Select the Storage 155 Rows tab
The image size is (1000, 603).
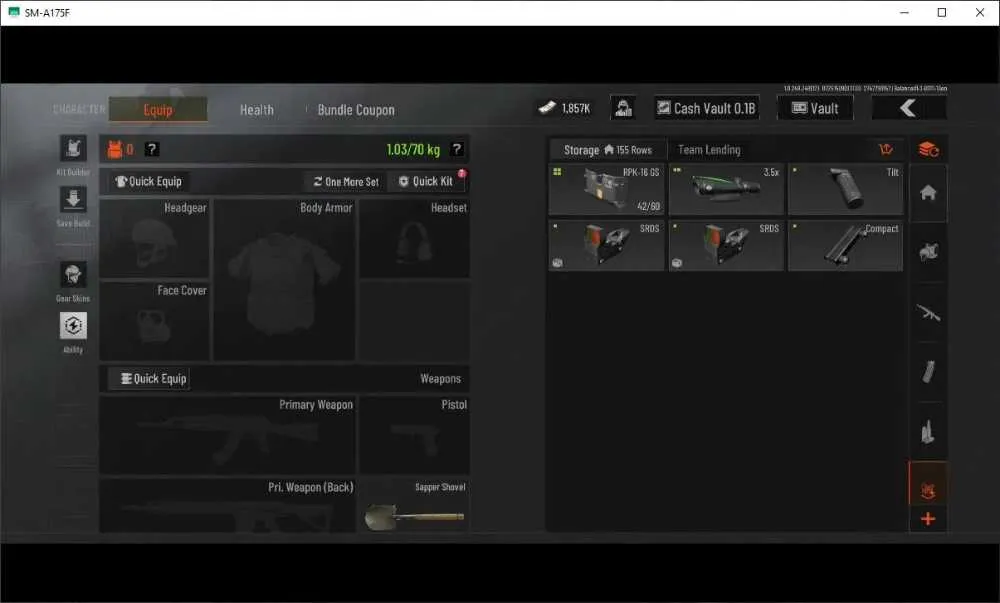(x=607, y=150)
